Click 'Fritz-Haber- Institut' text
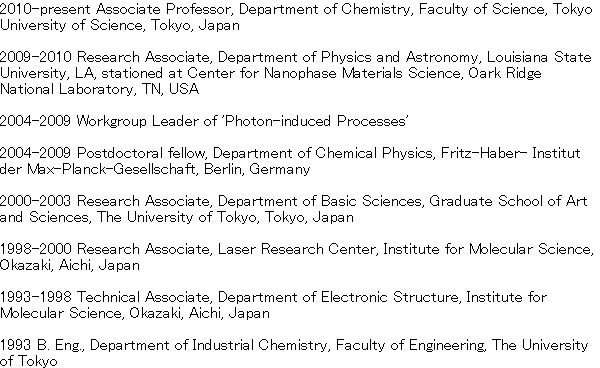The image size is (600, 368). click(510, 153)
